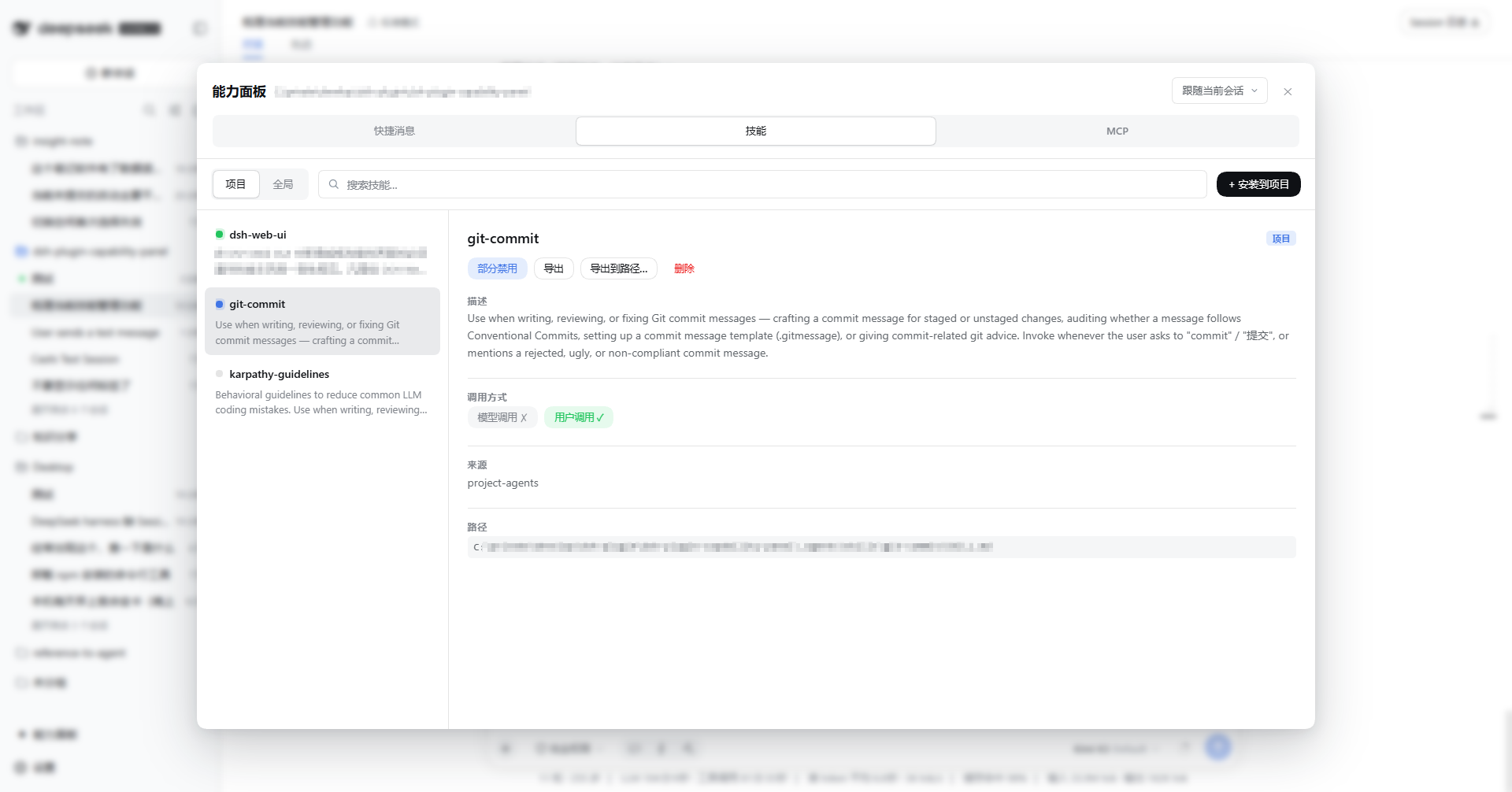Select the 项目 scope toggle
Viewport: 1512px width, 792px height.
tap(235, 184)
